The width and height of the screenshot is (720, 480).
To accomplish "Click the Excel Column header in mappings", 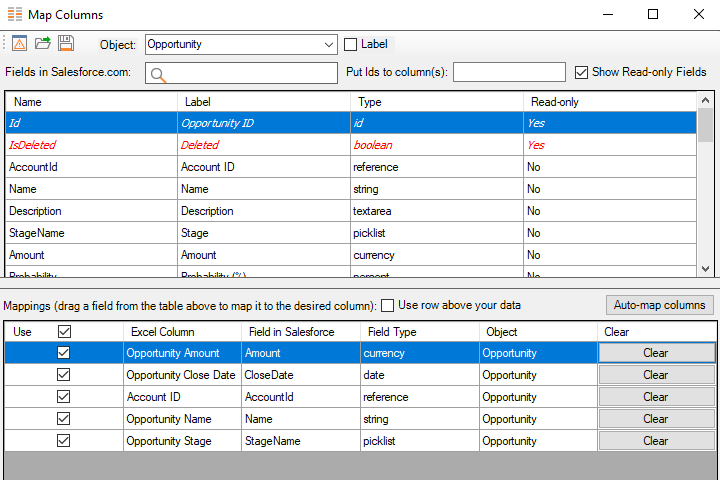I will 182,332.
